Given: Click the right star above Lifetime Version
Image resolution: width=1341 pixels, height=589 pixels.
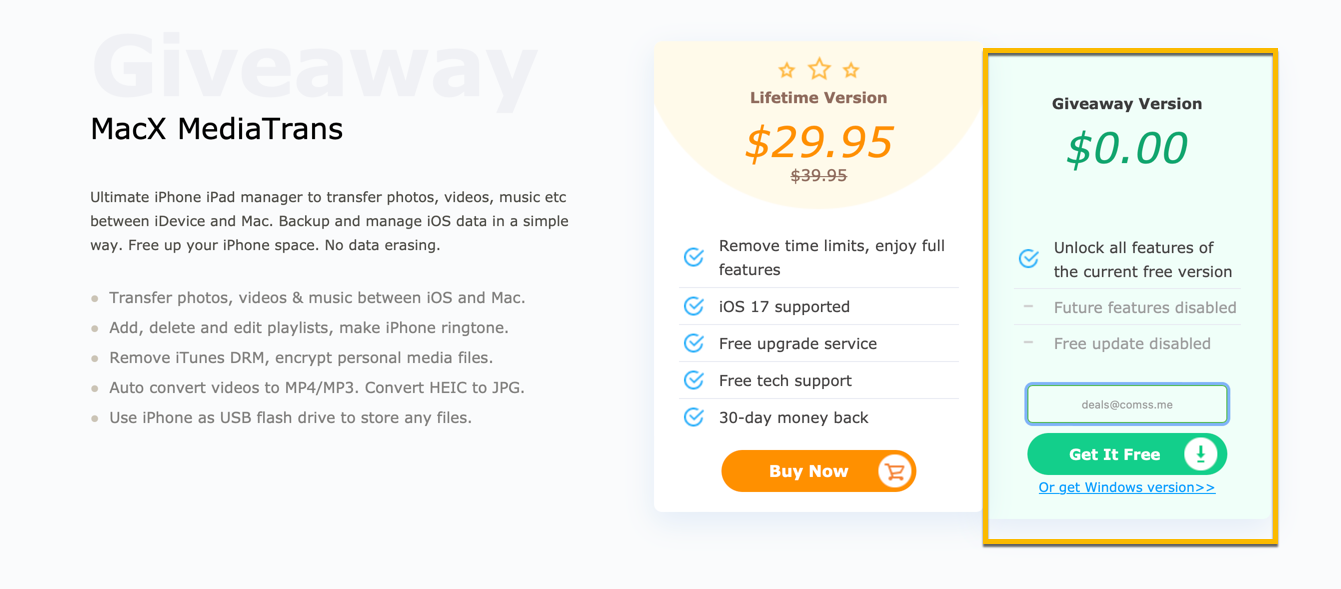Looking at the screenshot, I should (x=851, y=70).
